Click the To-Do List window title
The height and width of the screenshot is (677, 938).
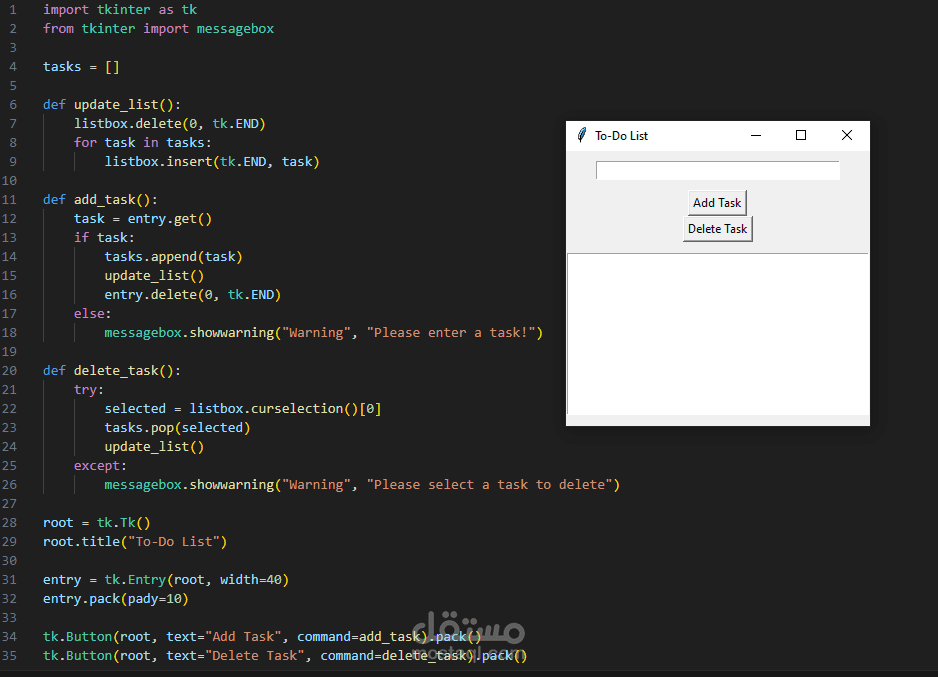(621, 136)
